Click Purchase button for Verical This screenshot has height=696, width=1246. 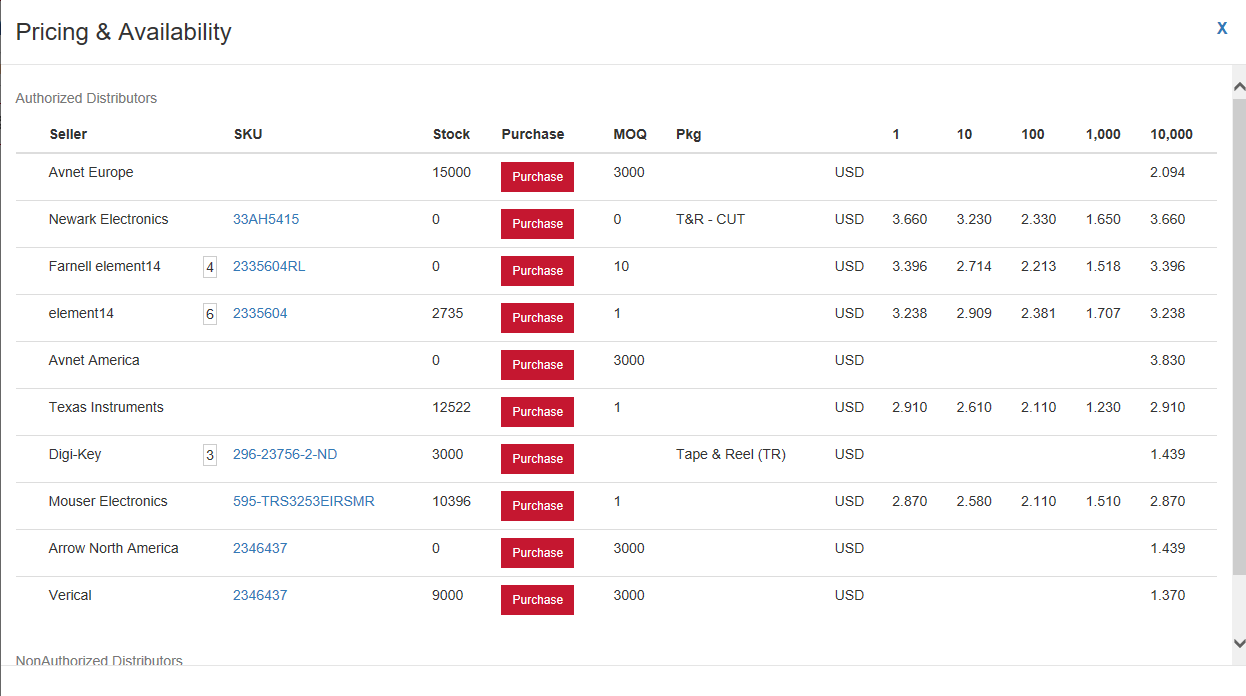tap(537, 600)
